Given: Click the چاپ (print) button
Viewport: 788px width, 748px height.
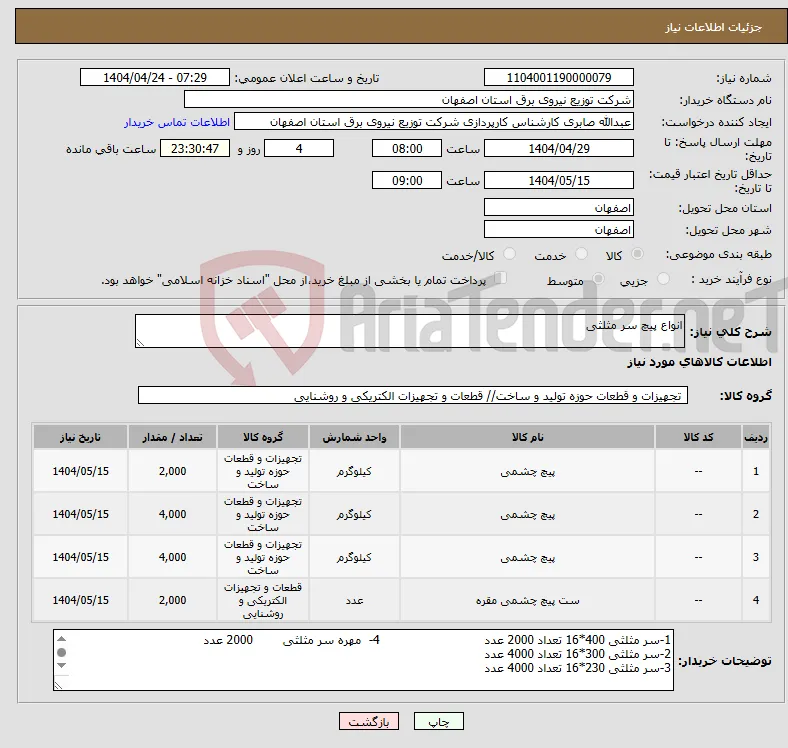Looking at the screenshot, I should [x=438, y=721].
